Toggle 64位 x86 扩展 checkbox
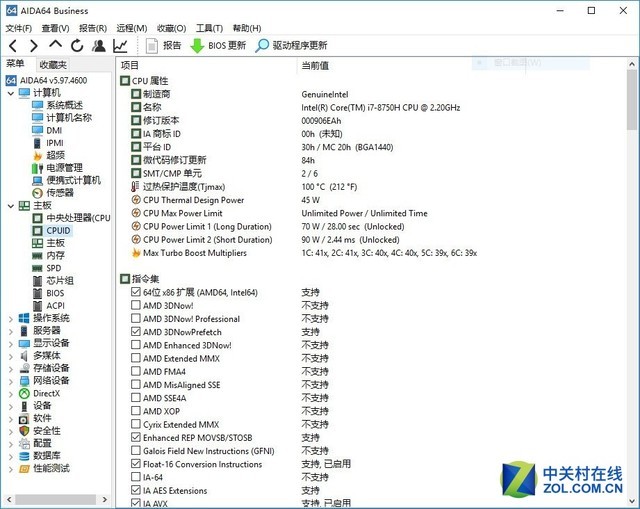The image size is (640, 509). (x=136, y=292)
